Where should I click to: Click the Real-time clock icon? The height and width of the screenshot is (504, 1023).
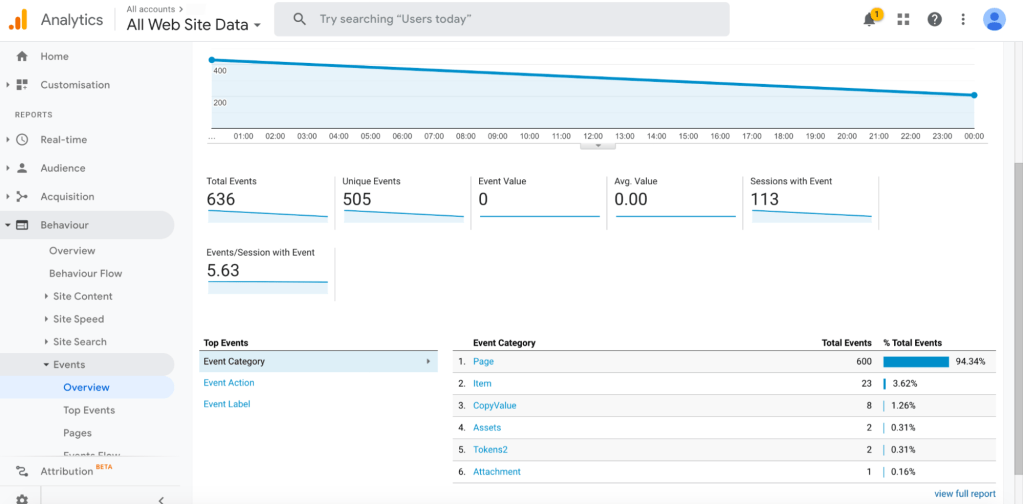[x=22, y=140]
